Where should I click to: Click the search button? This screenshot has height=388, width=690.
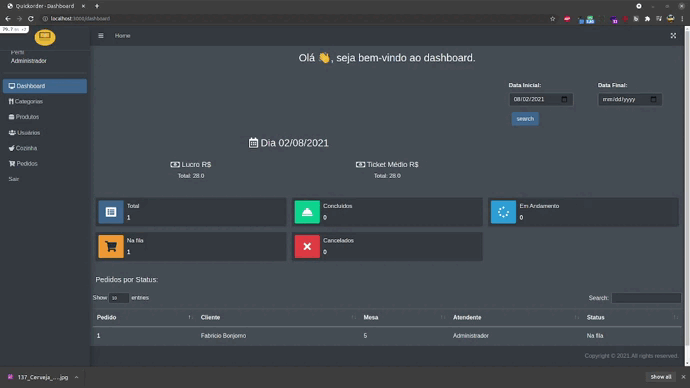[525, 119]
